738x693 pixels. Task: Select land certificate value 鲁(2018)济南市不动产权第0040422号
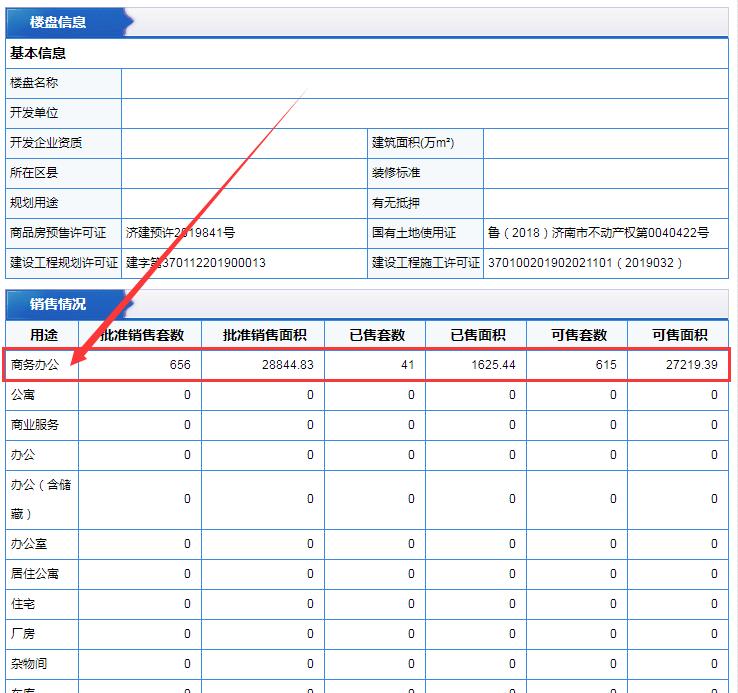coord(598,233)
